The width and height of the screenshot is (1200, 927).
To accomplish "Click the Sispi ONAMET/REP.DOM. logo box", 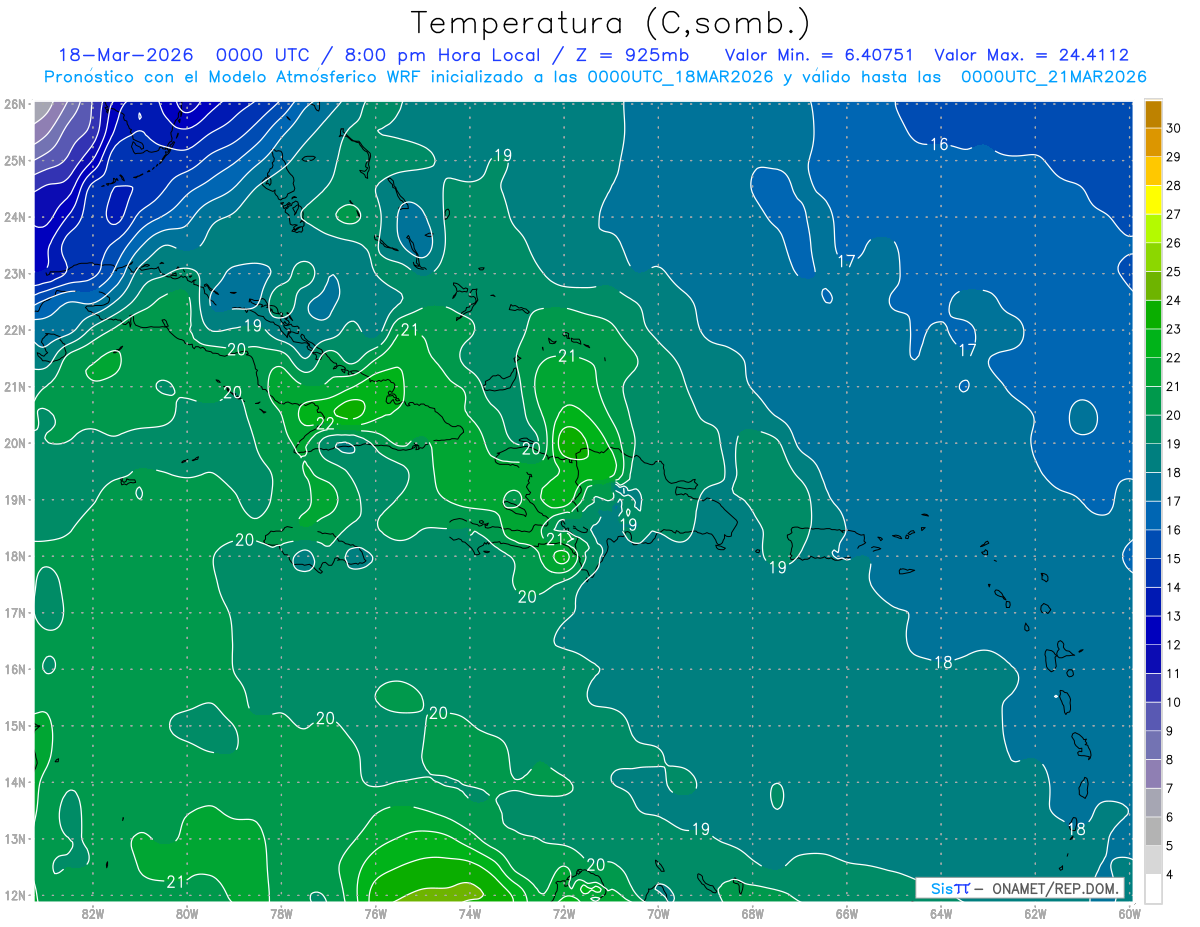I will (1020, 888).
